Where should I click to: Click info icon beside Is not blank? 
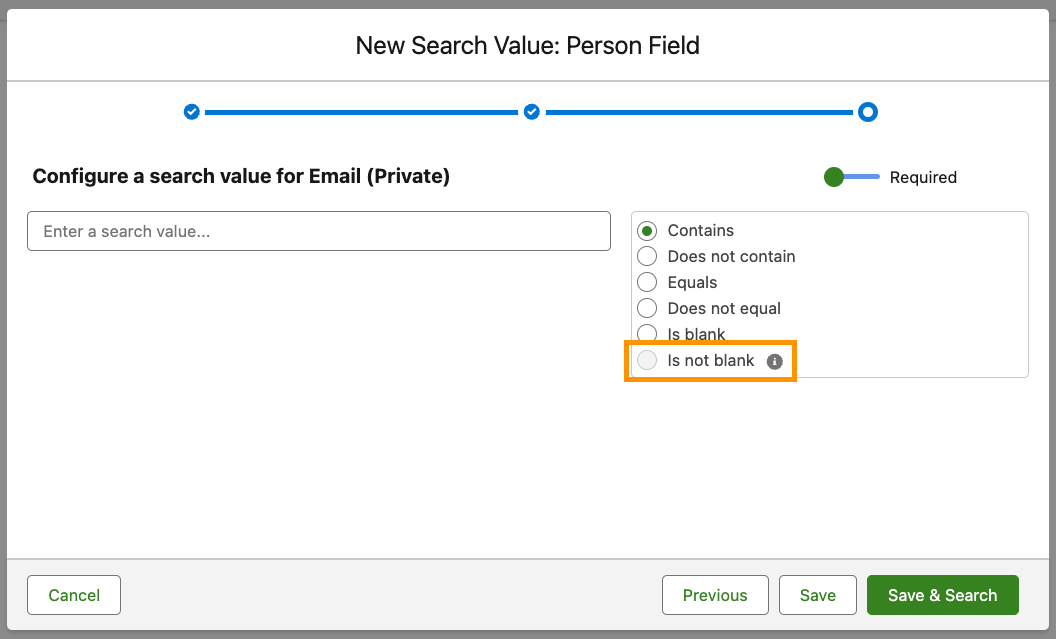[774, 361]
